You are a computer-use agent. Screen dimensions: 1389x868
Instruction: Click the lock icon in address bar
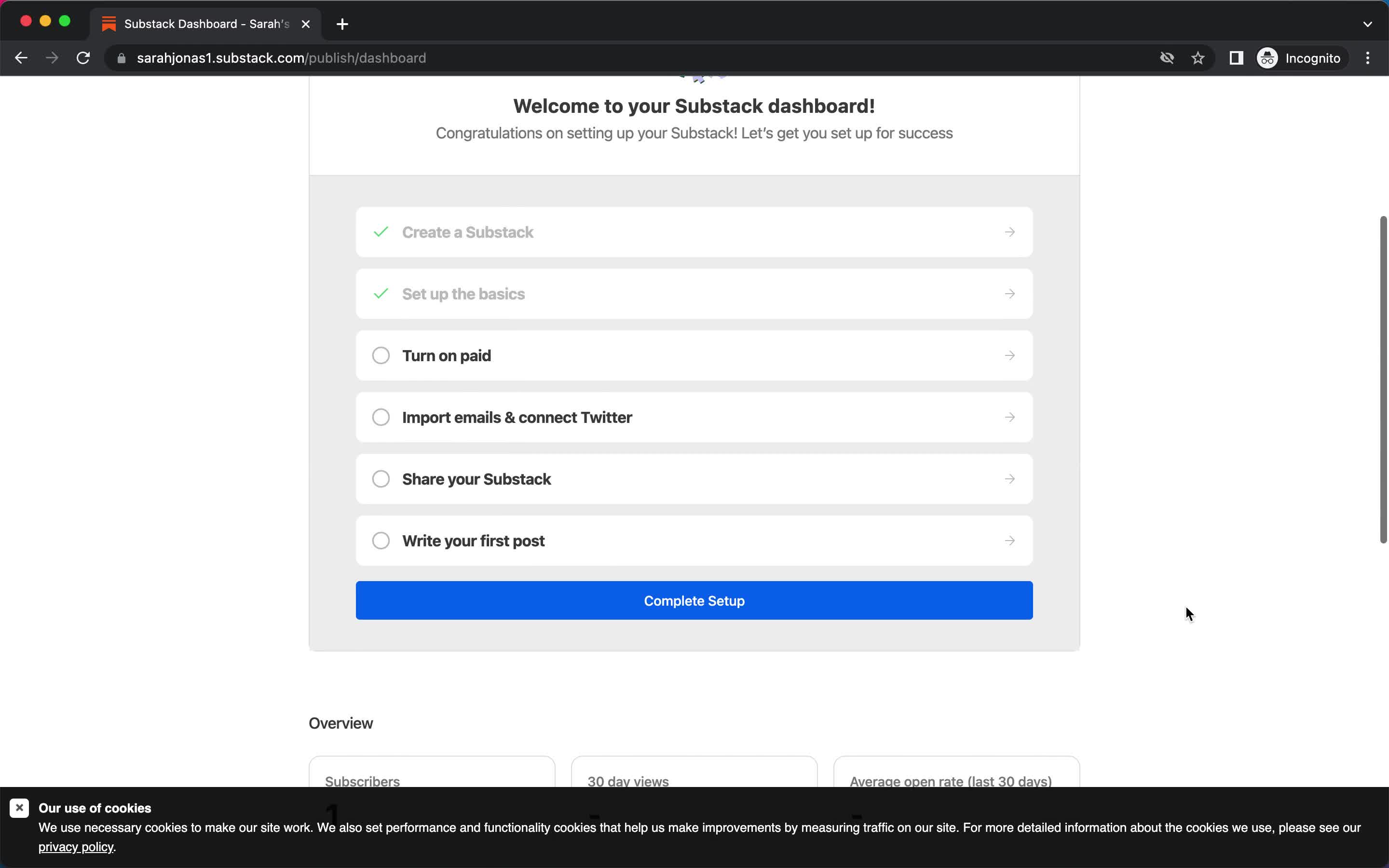(x=121, y=58)
